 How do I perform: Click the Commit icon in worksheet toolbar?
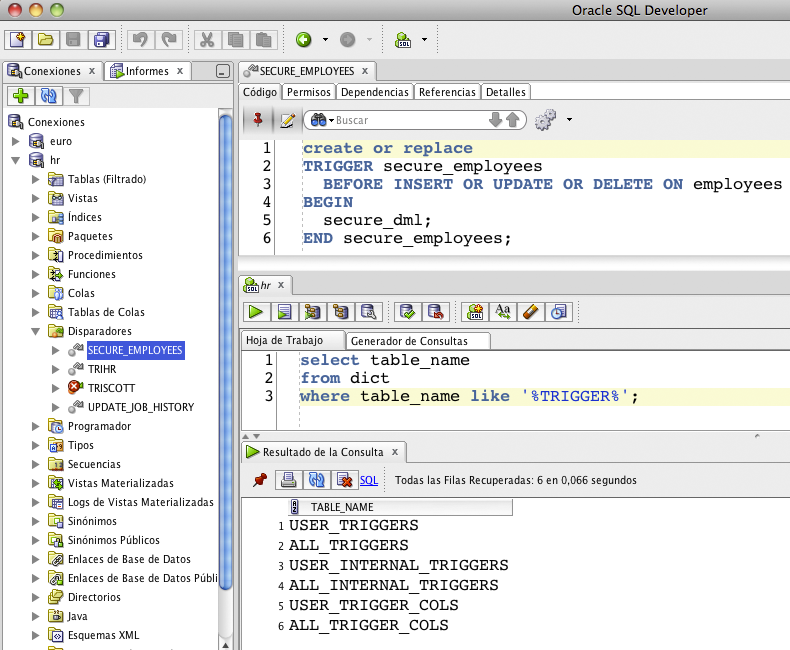(406, 311)
